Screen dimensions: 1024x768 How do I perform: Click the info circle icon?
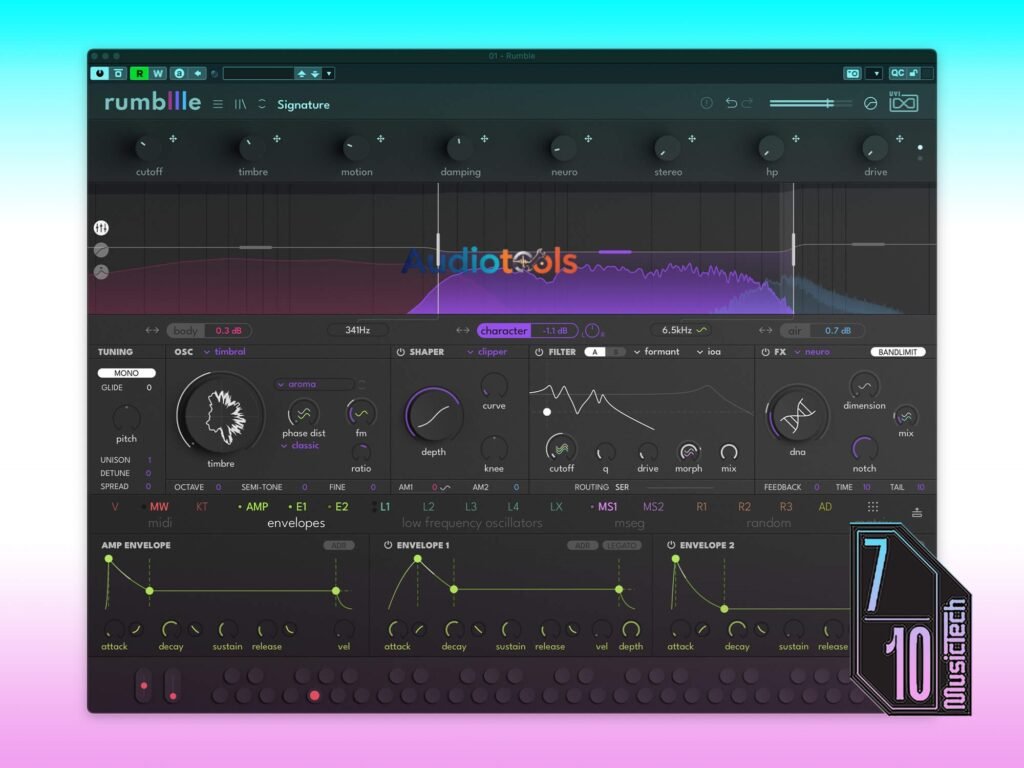pyautogui.click(x=706, y=103)
